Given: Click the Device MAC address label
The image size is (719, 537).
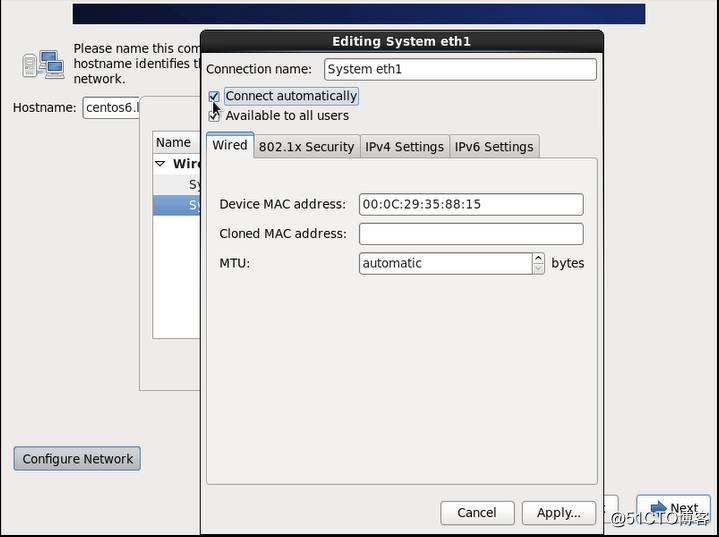Looking at the screenshot, I should 282,204.
